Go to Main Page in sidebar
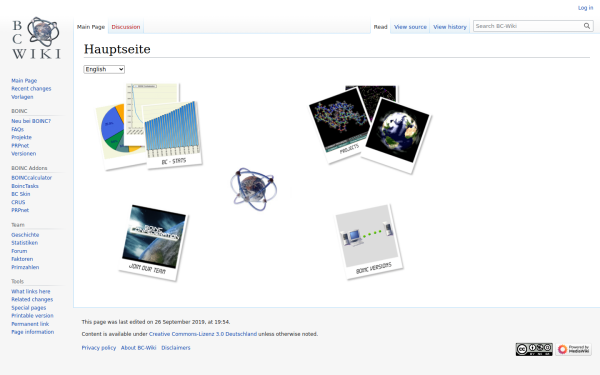 click(24, 80)
